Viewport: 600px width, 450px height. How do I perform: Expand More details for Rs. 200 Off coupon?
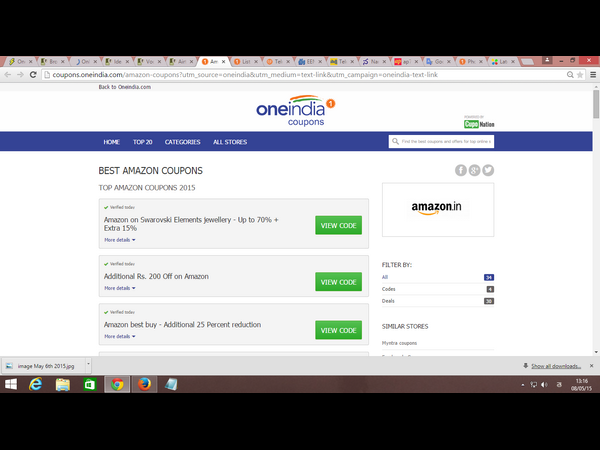click(x=119, y=288)
